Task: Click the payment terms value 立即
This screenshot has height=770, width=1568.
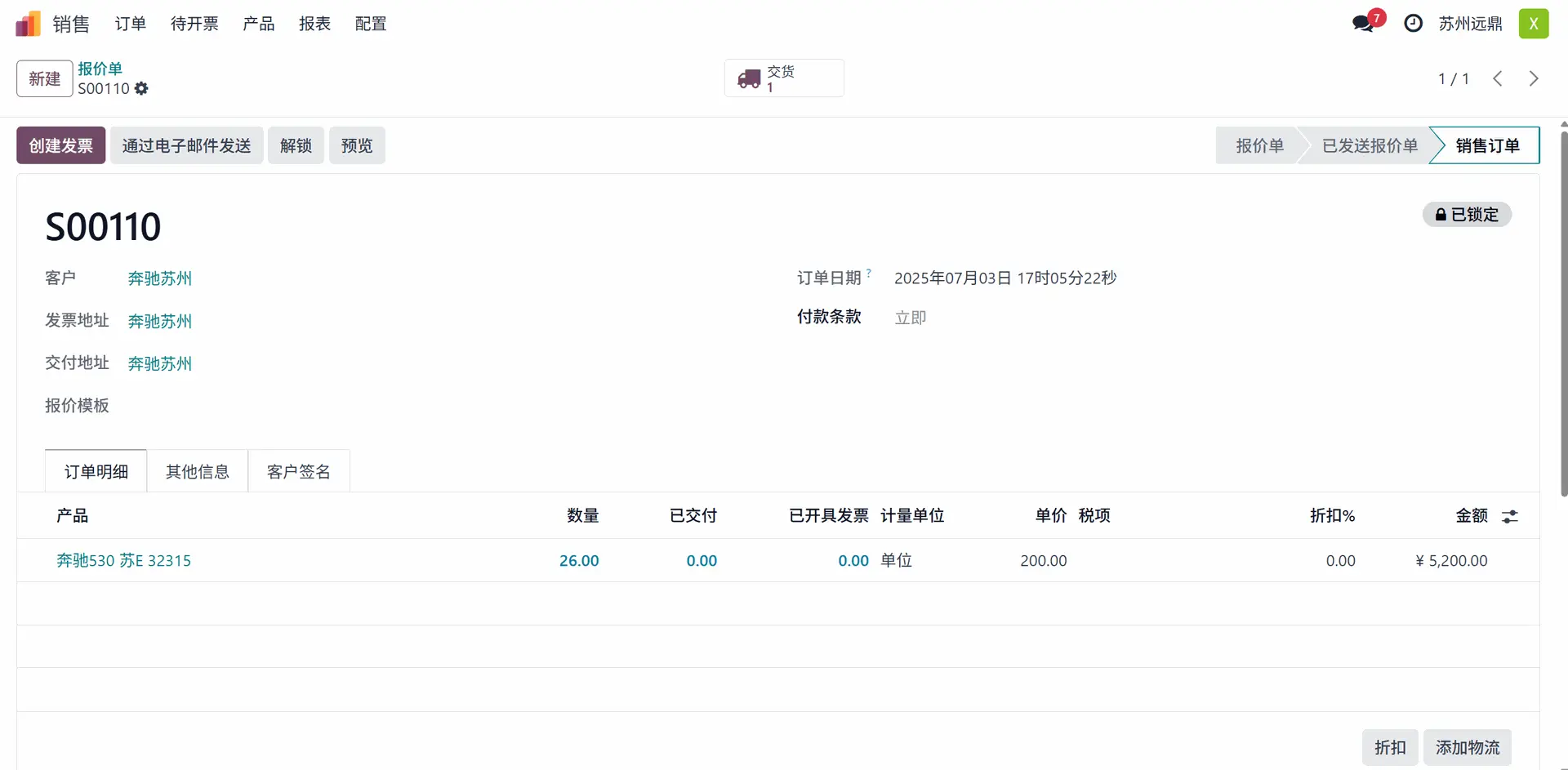Action: pyautogui.click(x=911, y=318)
